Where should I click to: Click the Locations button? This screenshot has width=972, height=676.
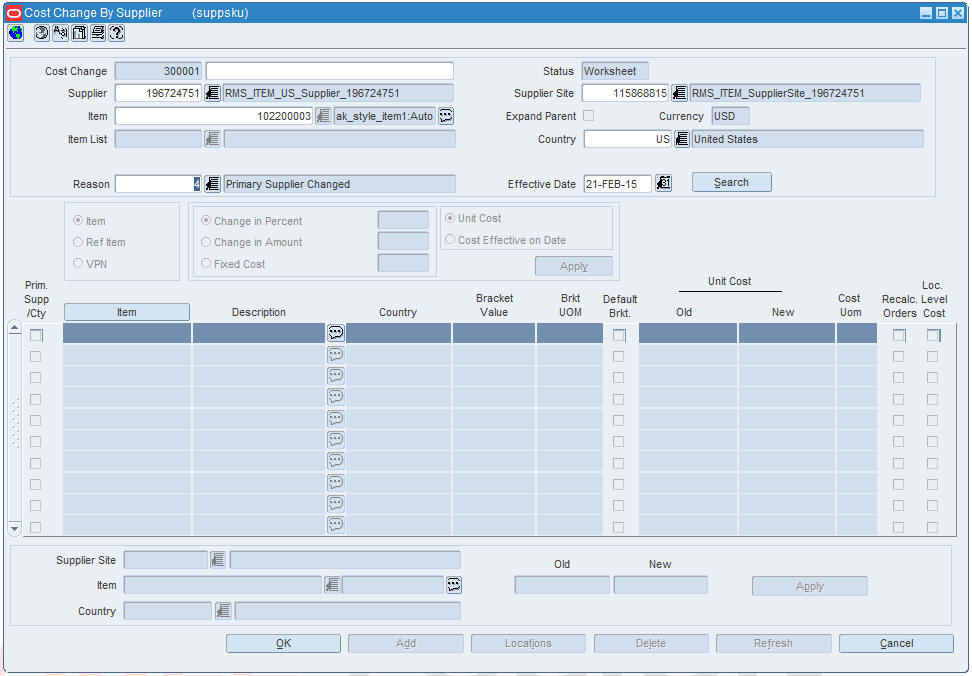click(x=528, y=643)
